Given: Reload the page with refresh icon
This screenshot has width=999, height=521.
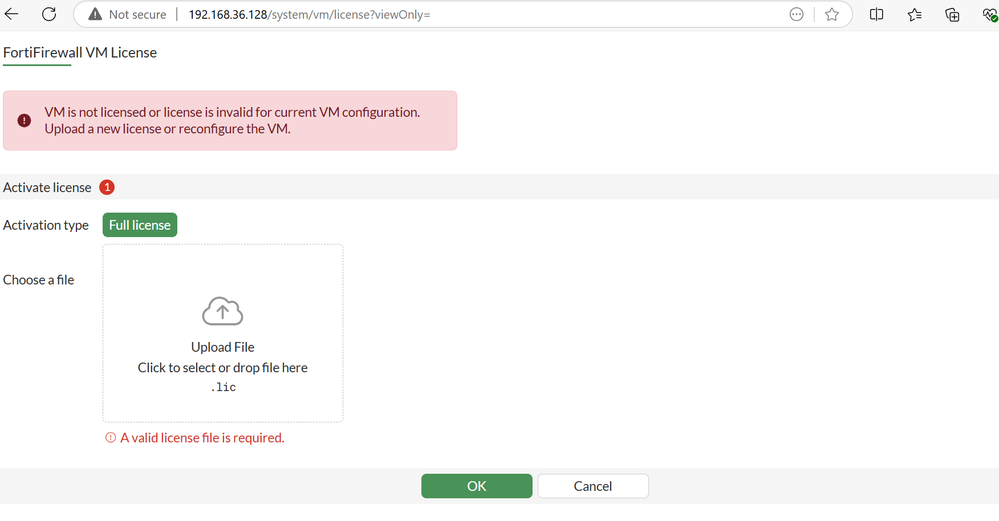Looking at the screenshot, I should [x=49, y=14].
